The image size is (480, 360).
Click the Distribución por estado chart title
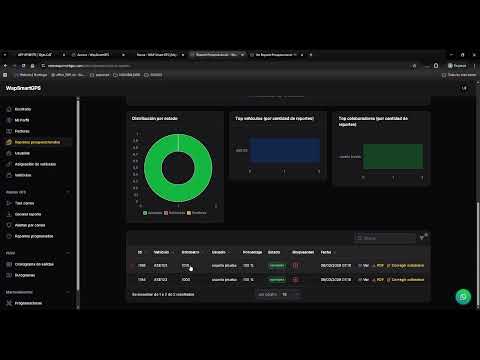pos(155,118)
